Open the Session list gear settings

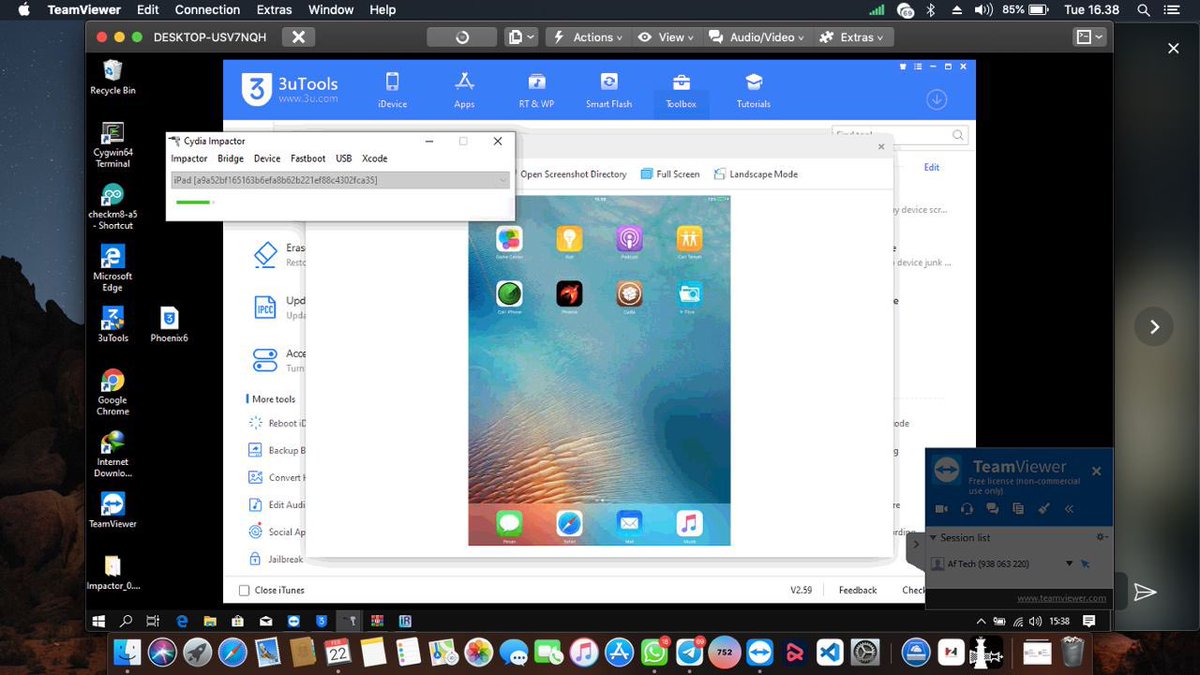(1101, 537)
